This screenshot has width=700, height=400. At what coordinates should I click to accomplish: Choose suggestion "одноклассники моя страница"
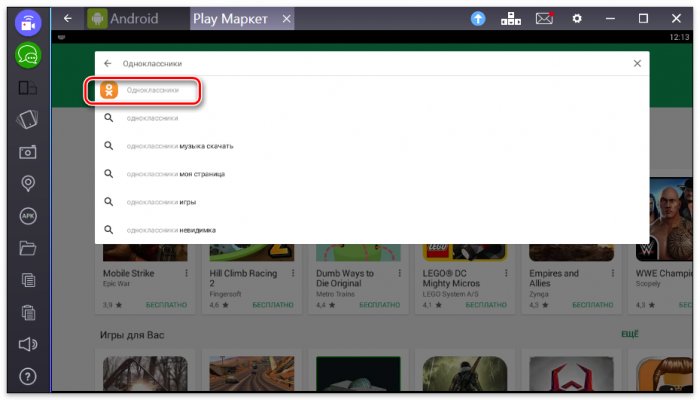point(176,174)
